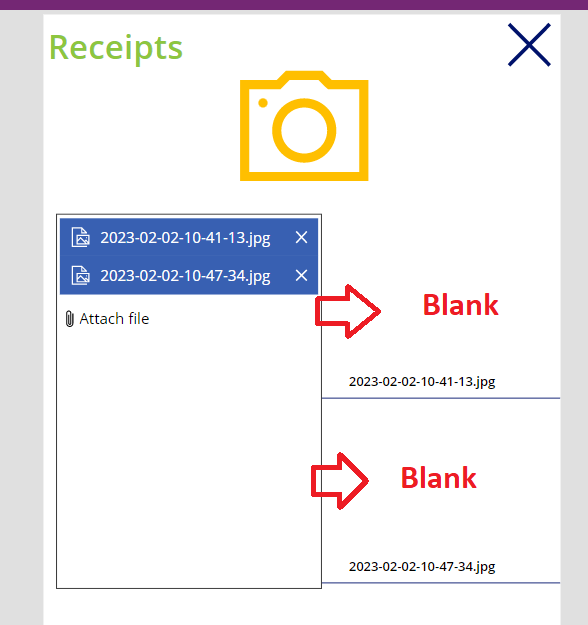
Task: Tap the yellow camera icon
Action: click(x=304, y=126)
